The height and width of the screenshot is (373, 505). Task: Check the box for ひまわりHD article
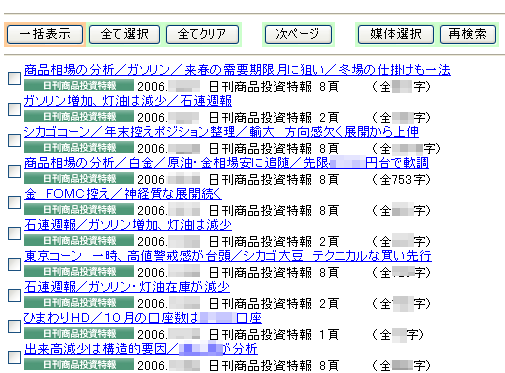tap(14, 326)
